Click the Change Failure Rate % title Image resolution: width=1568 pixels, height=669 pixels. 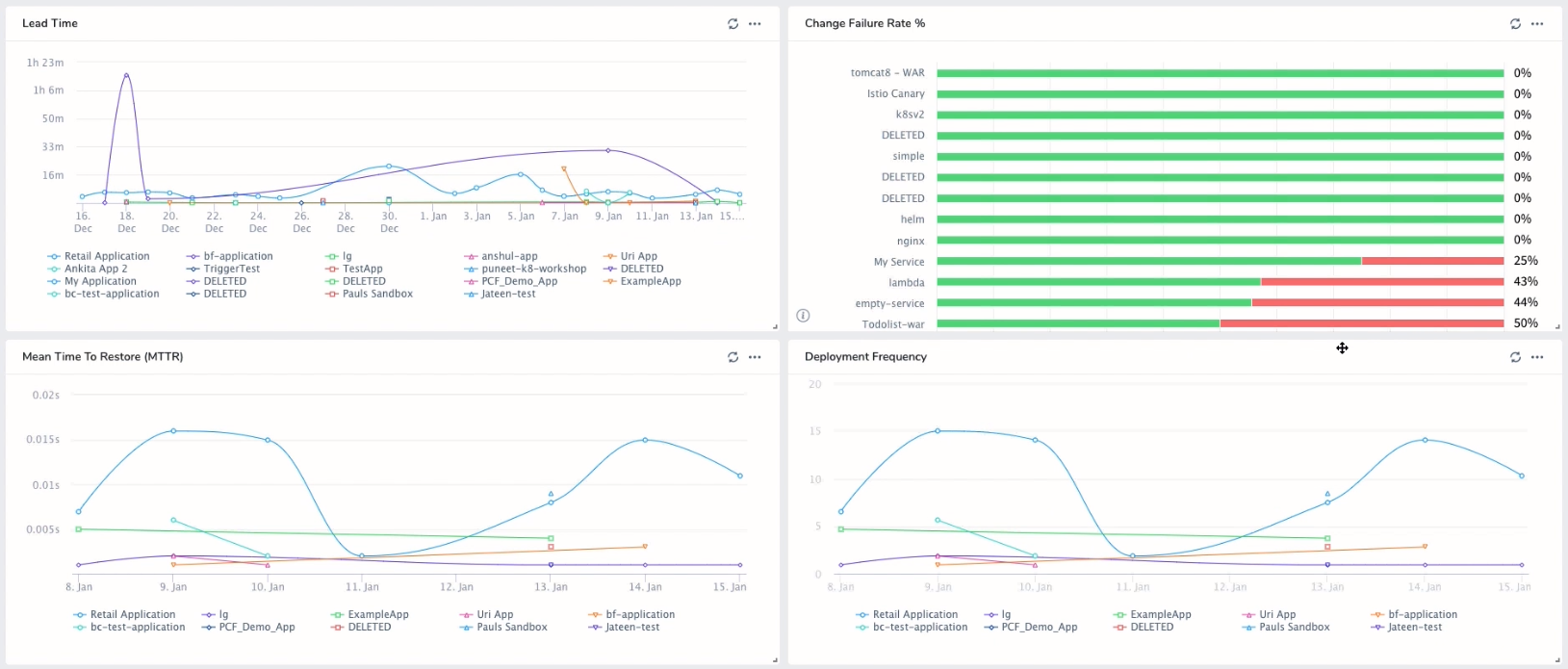coord(864,23)
